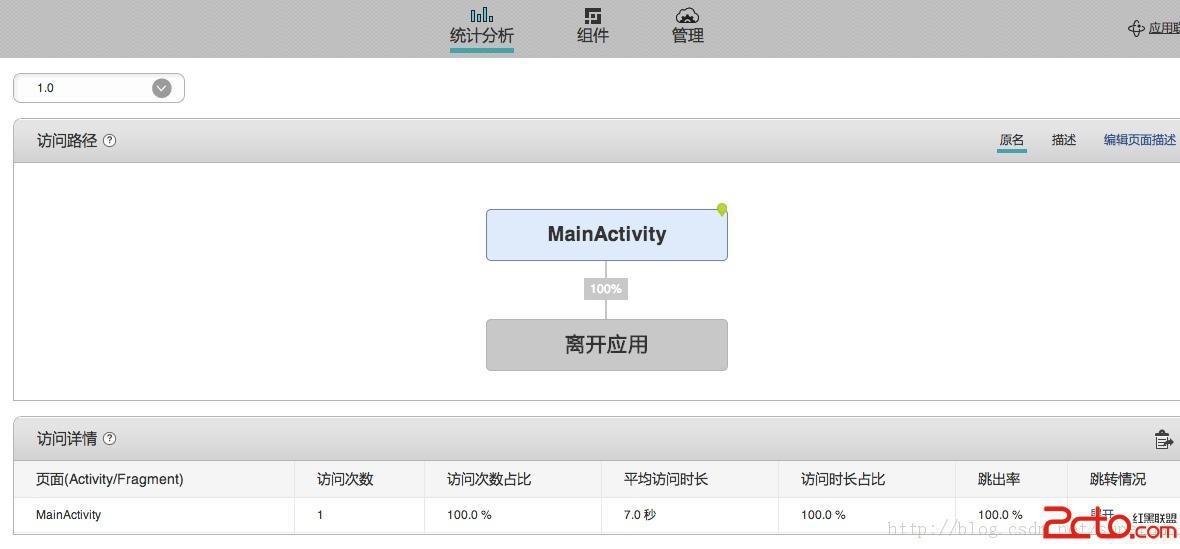
Task: Click MainActivity in the table row
Action: tap(68, 515)
